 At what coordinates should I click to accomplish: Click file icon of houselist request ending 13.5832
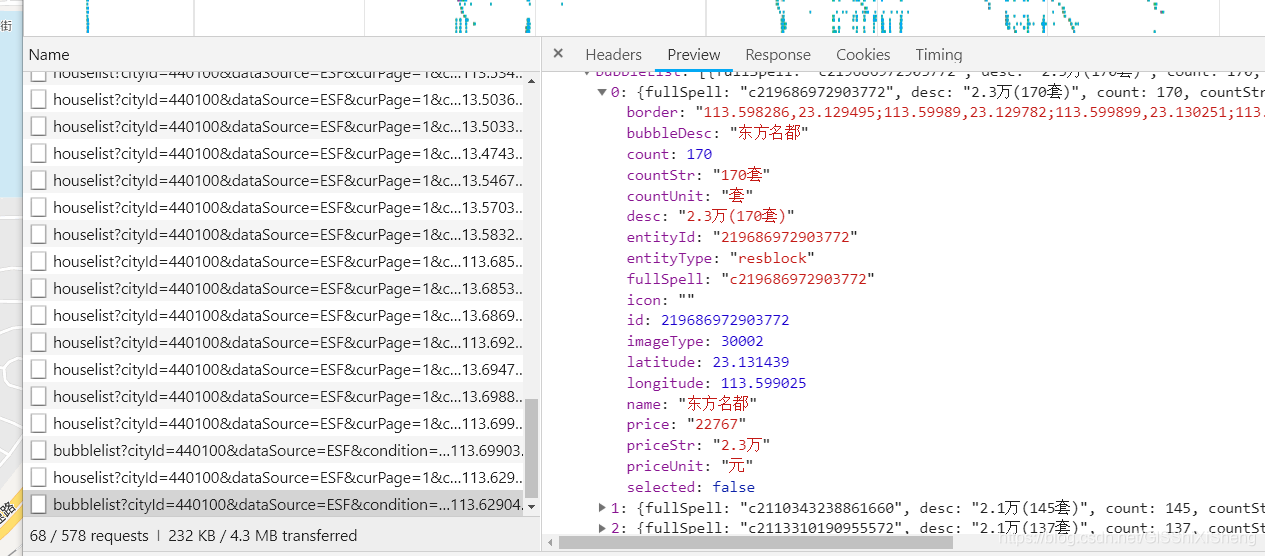(38, 235)
